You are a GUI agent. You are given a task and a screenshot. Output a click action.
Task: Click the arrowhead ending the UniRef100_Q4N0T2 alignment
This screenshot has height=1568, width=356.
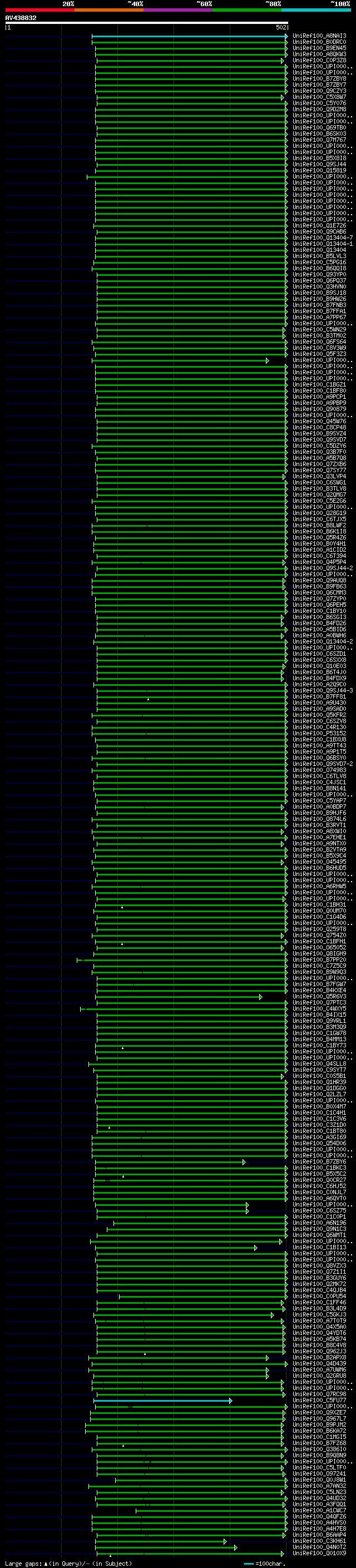[235, 1547]
